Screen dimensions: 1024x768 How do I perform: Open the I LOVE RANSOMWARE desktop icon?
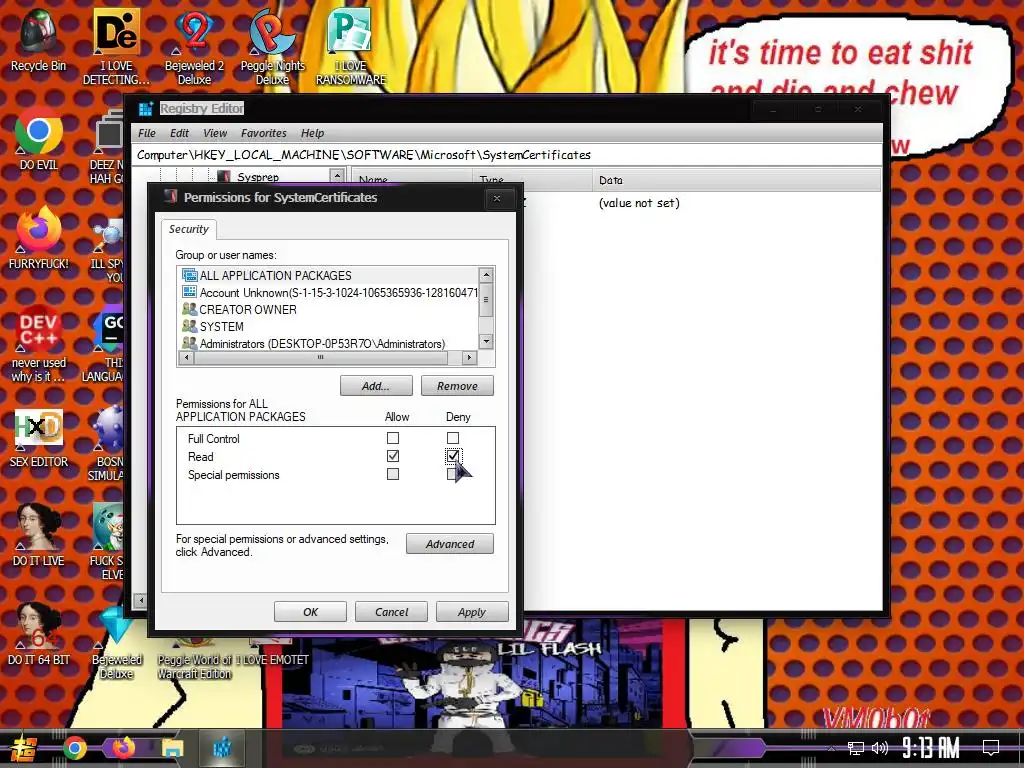(351, 47)
